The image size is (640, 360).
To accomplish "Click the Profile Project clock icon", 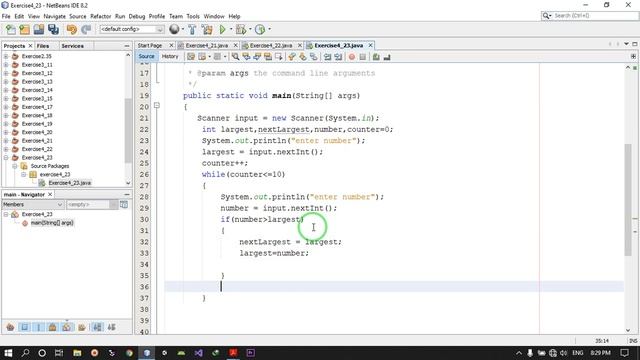I will click(260, 29).
